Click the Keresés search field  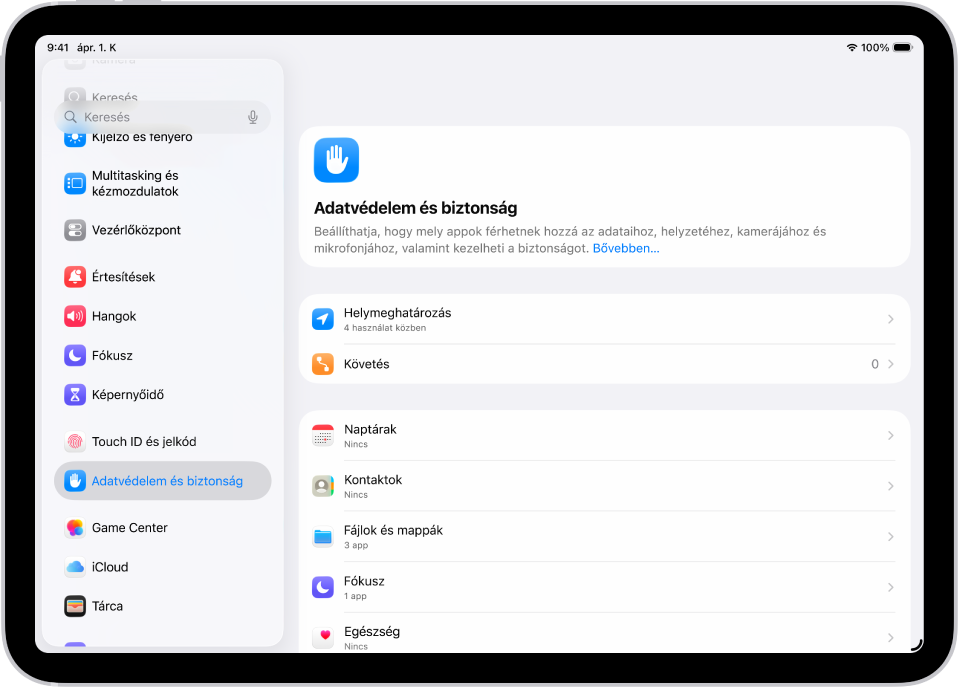pyautogui.click(x=163, y=117)
